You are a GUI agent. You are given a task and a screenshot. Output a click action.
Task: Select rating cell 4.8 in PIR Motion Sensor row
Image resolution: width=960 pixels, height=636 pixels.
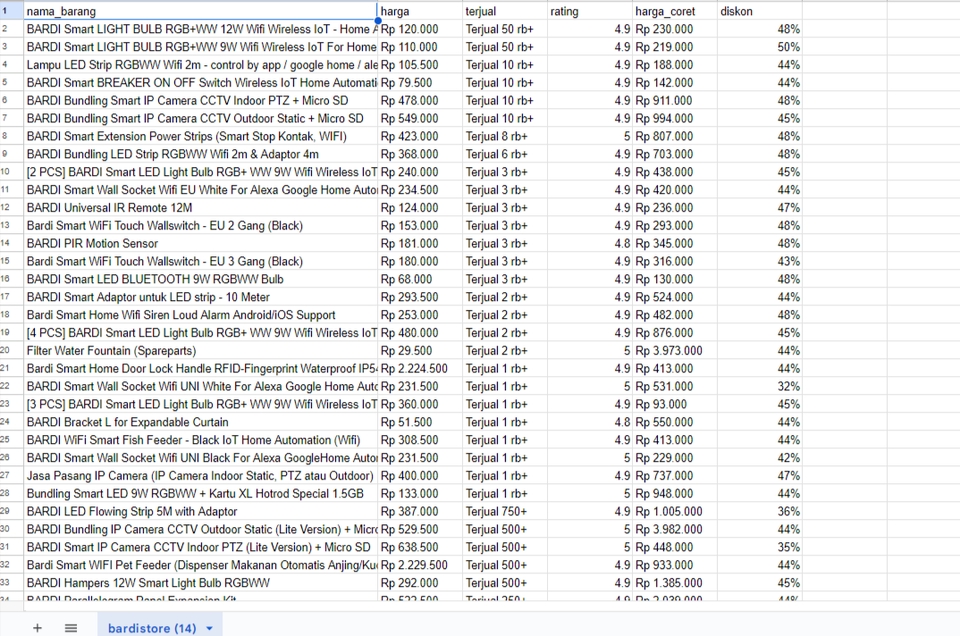point(590,244)
